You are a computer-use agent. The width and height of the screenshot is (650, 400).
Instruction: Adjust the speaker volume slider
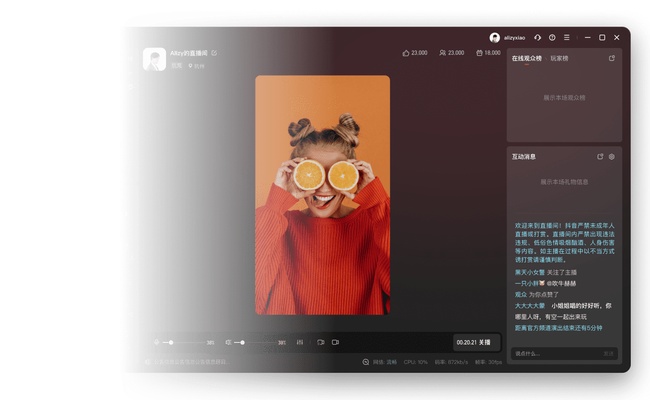click(255, 342)
